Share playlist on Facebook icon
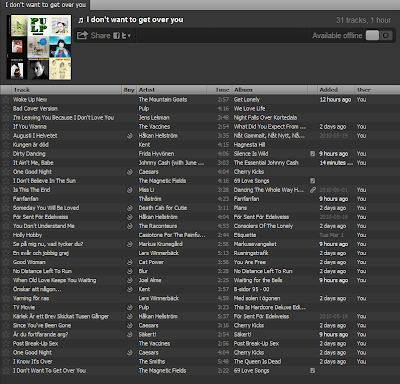The height and width of the screenshot is (384, 400). (116, 36)
